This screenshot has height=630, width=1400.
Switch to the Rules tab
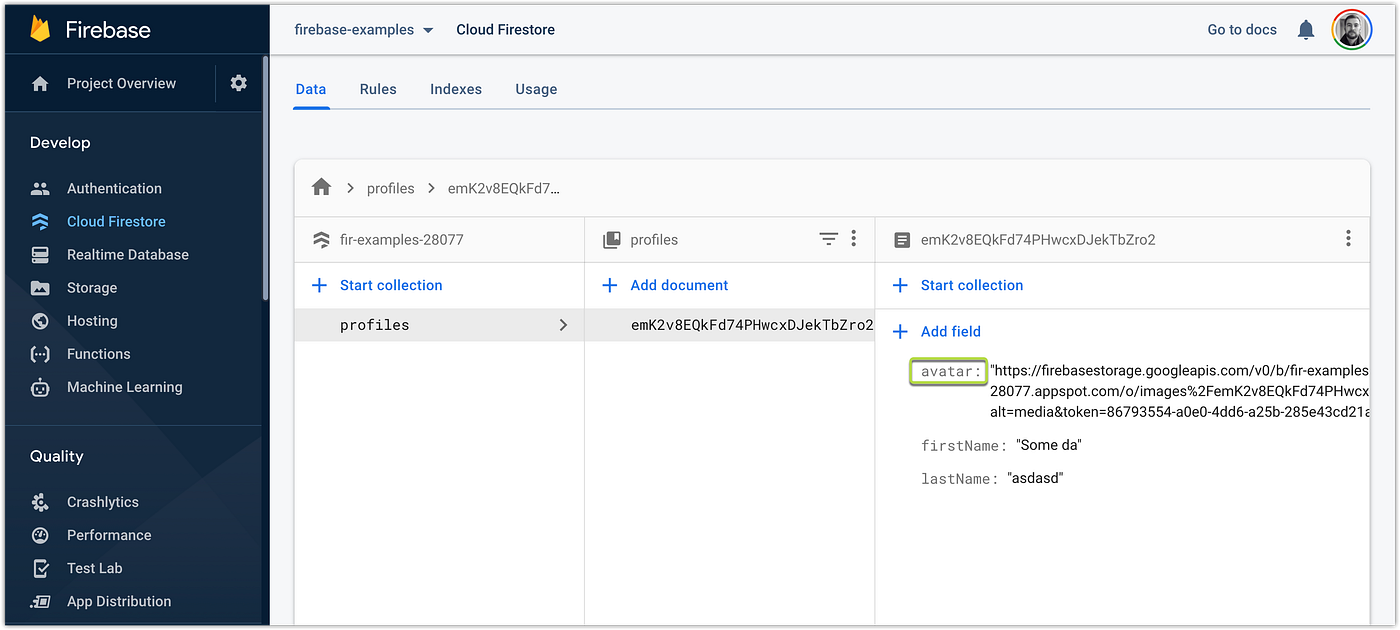coord(378,89)
